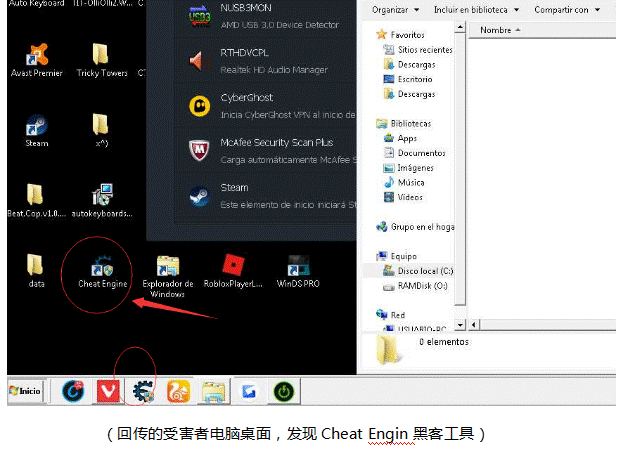Open the Tricky Towers folder
The image size is (623, 456).
coord(102,60)
